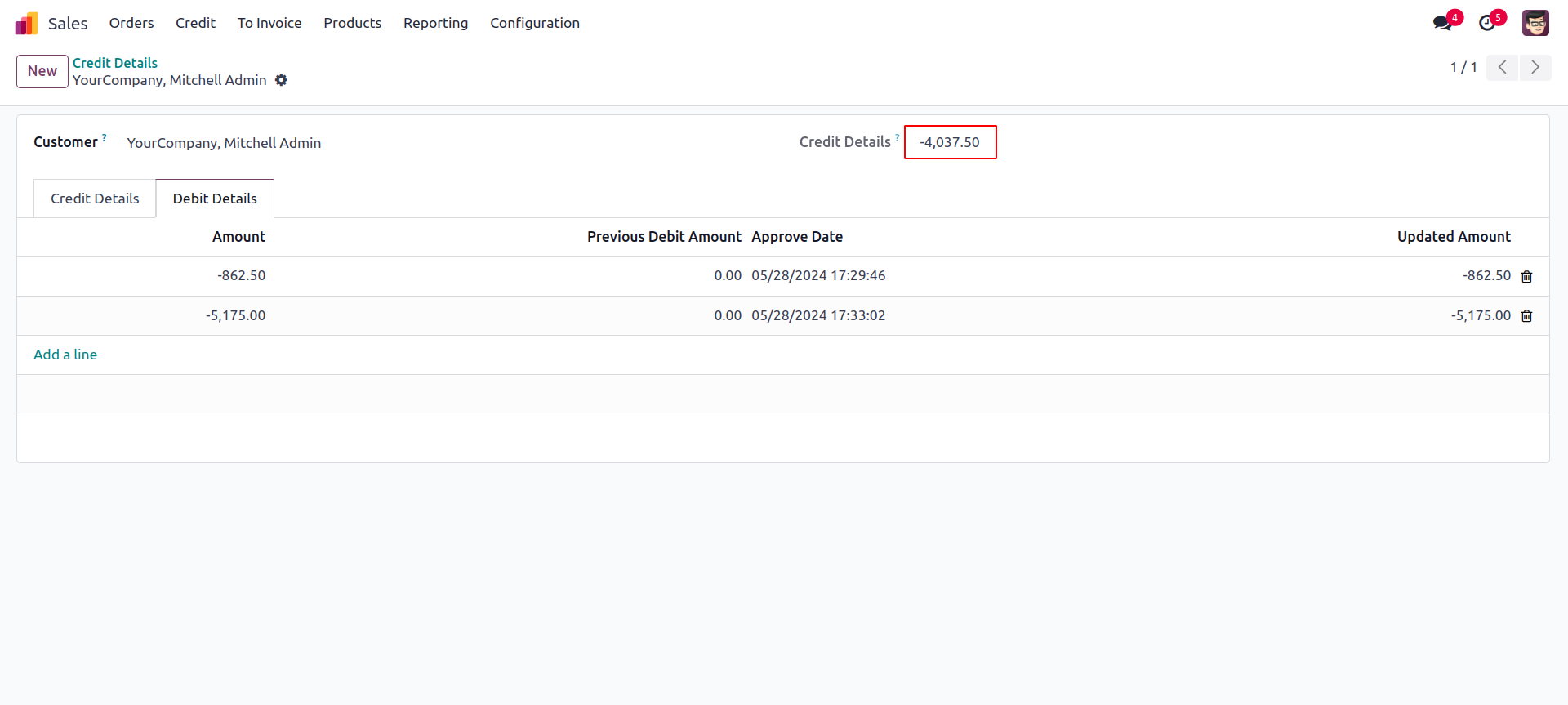This screenshot has height=705, width=1568.
Task: Click Previous Debit Amount 0.00 in second row
Action: click(x=728, y=315)
